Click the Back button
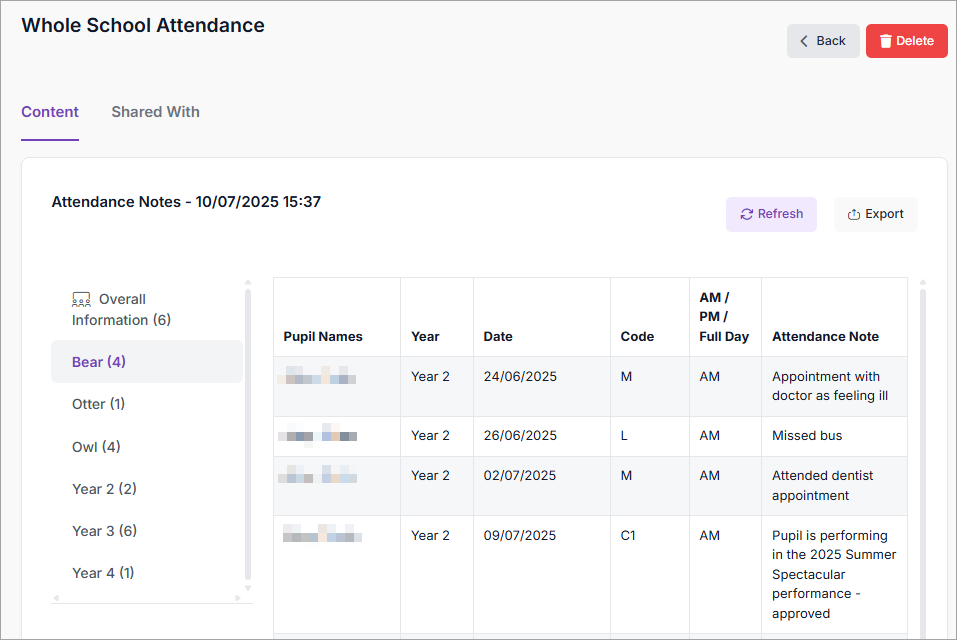The image size is (957, 640). [822, 41]
